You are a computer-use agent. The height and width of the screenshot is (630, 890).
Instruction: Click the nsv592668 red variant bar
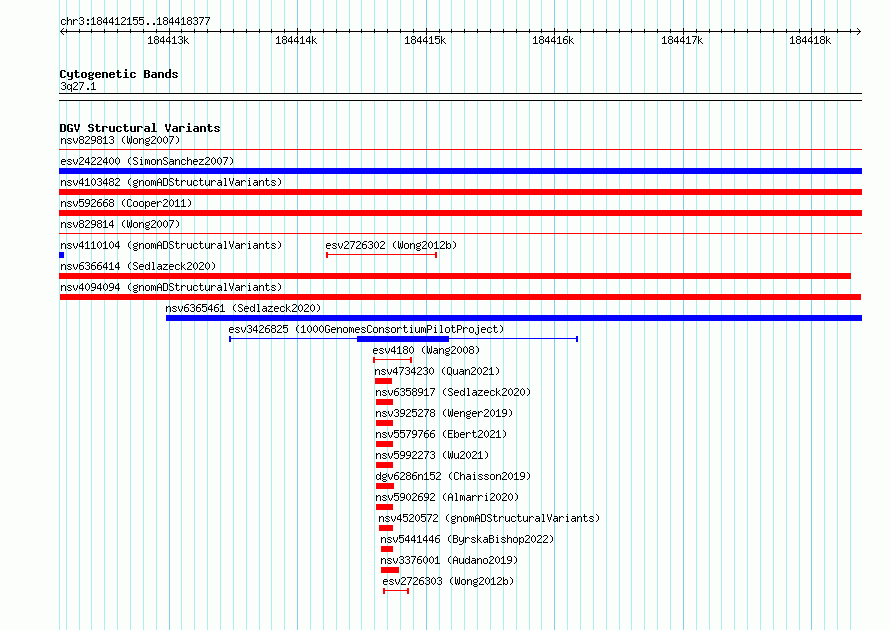[460, 213]
